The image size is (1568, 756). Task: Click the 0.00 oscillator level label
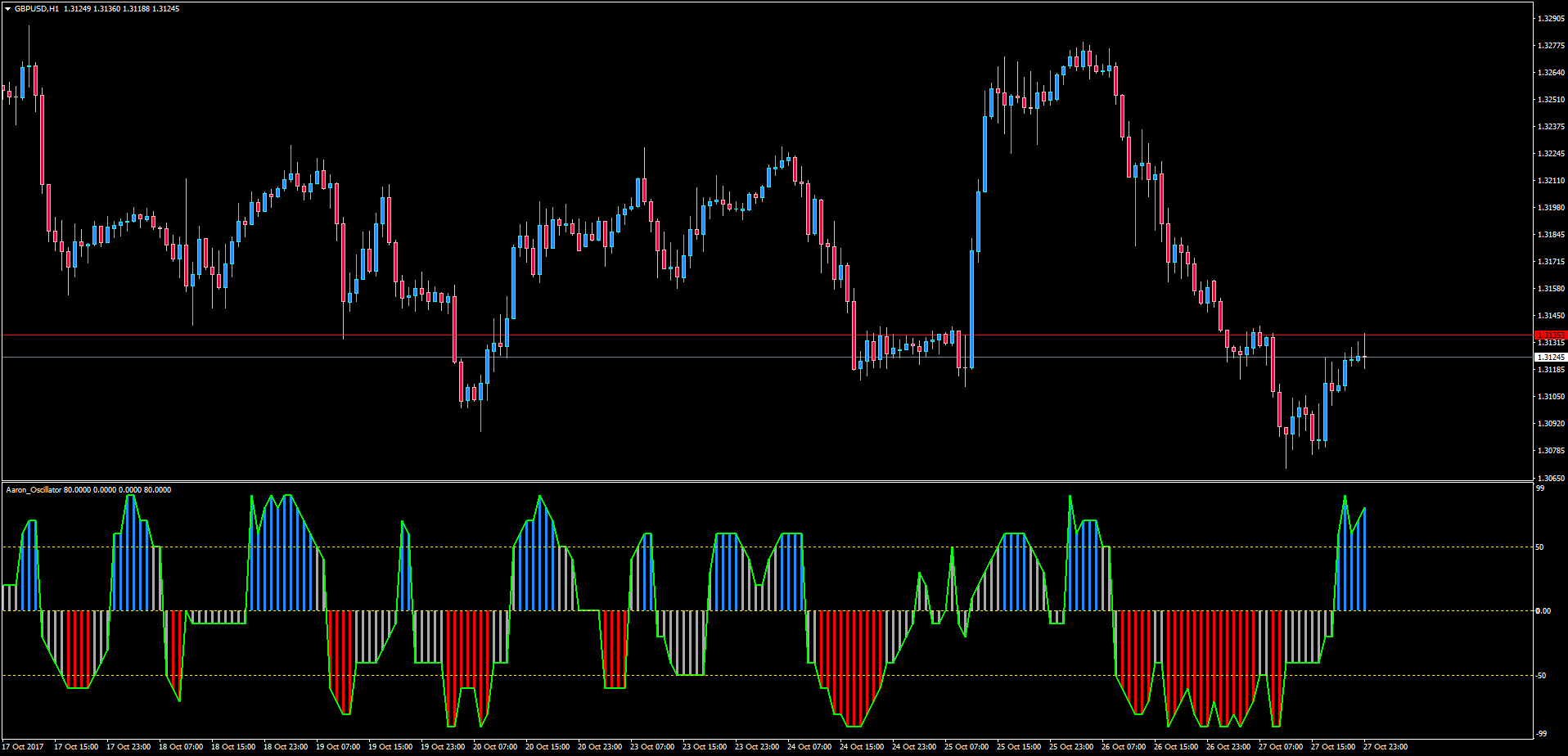pos(1543,611)
